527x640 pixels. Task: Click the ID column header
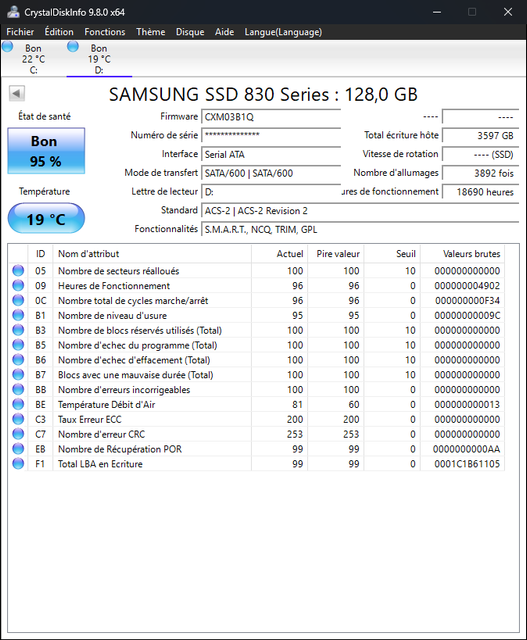point(40,253)
